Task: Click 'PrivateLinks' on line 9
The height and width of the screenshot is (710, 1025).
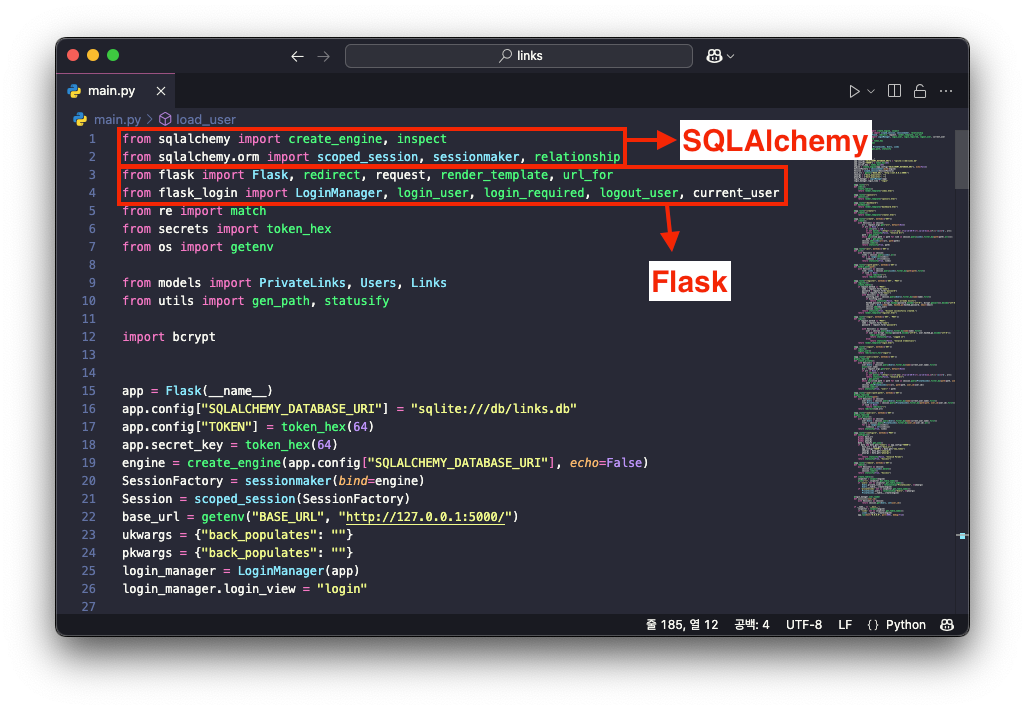Action: tap(302, 282)
